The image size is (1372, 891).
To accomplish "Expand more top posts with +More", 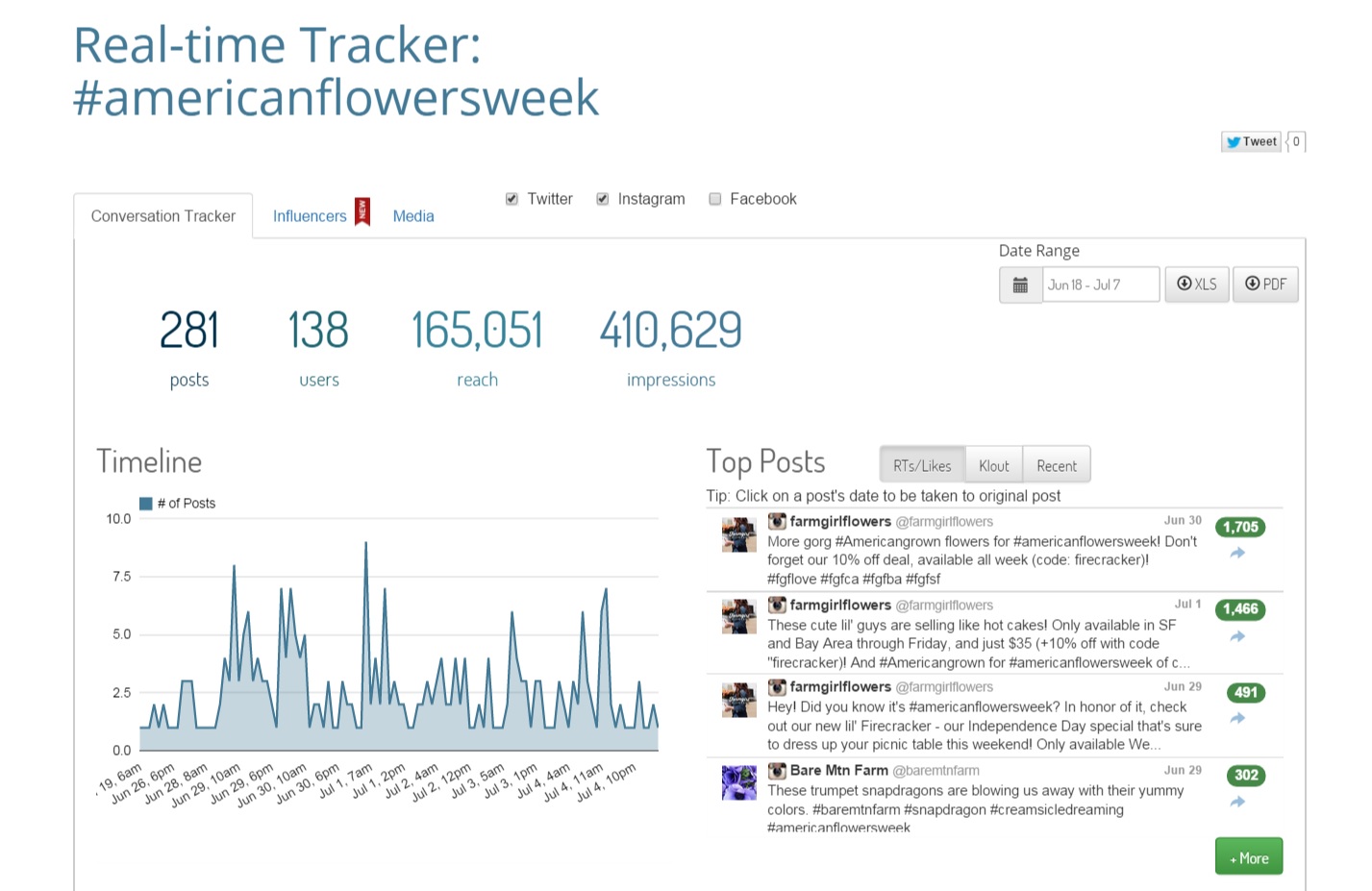I will click(1249, 856).
